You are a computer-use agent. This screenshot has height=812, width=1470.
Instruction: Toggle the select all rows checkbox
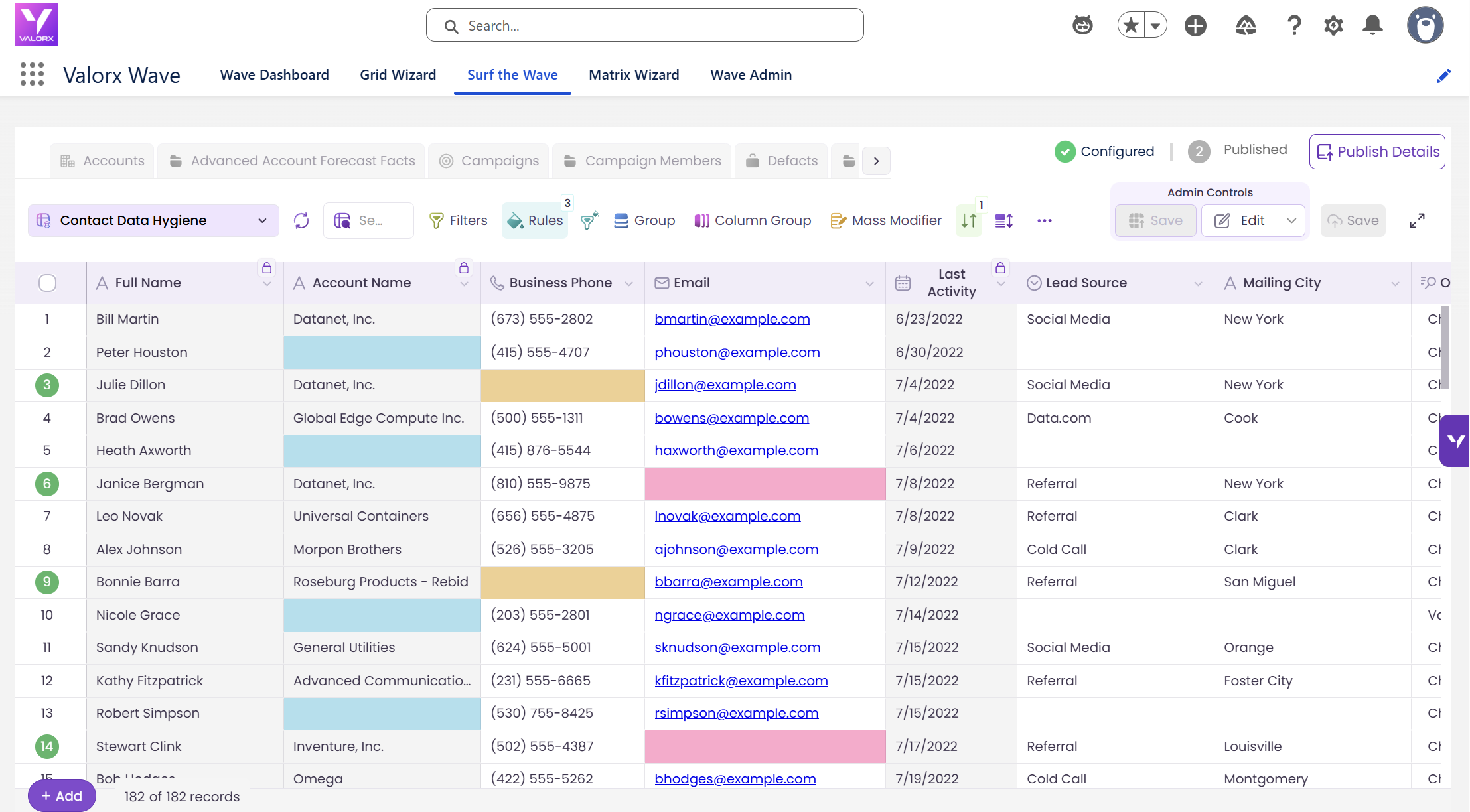tap(47, 283)
